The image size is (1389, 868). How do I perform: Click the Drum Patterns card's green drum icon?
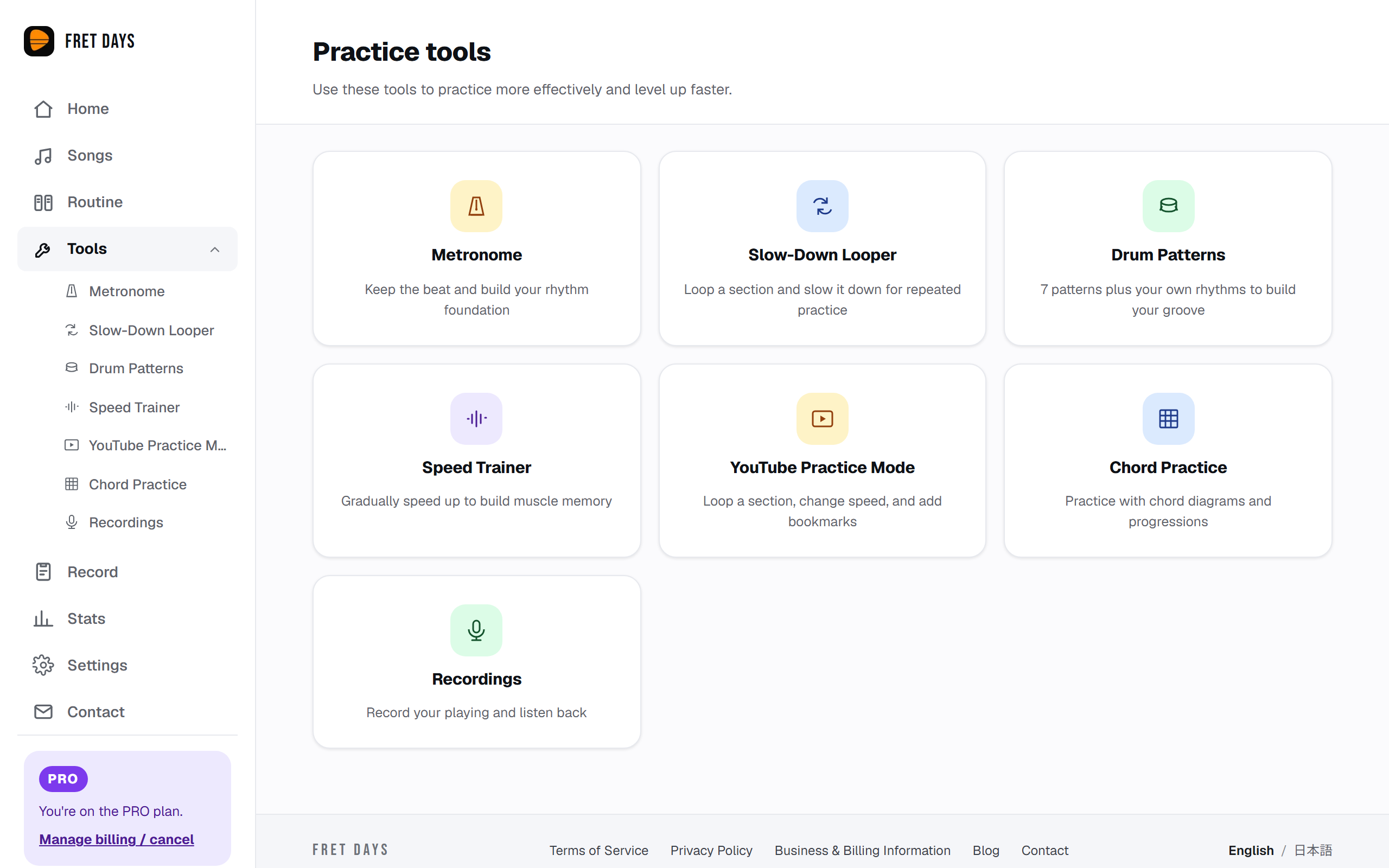pyautogui.click(x=1168, y=206)
